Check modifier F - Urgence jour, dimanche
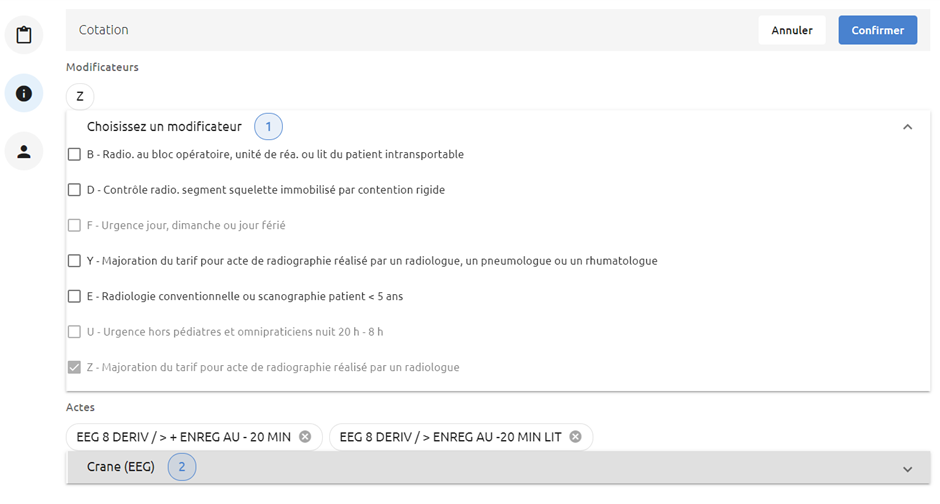 tap(74, 225)
